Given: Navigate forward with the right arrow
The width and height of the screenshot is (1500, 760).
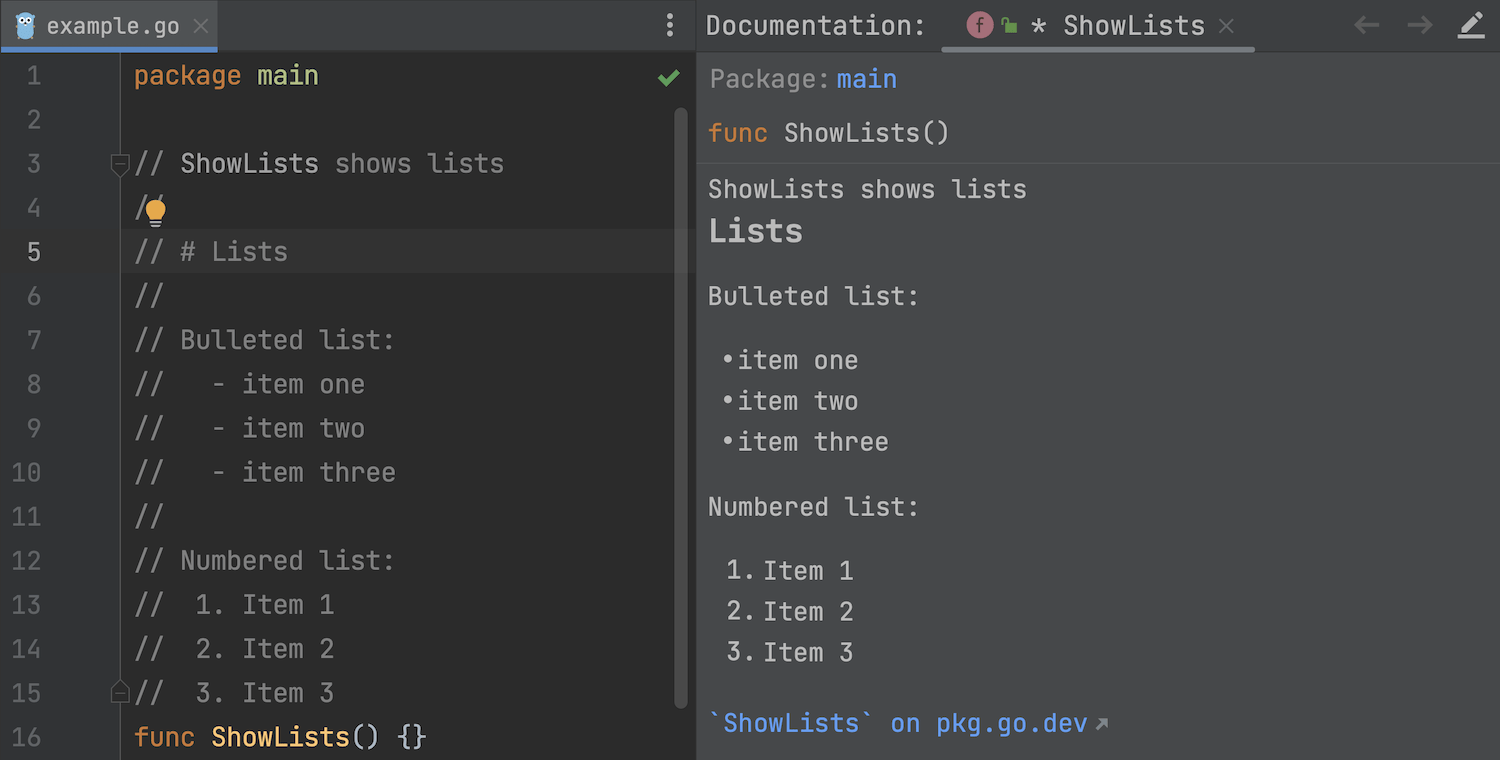Looking at the screenshot, I should point(1419,26).
